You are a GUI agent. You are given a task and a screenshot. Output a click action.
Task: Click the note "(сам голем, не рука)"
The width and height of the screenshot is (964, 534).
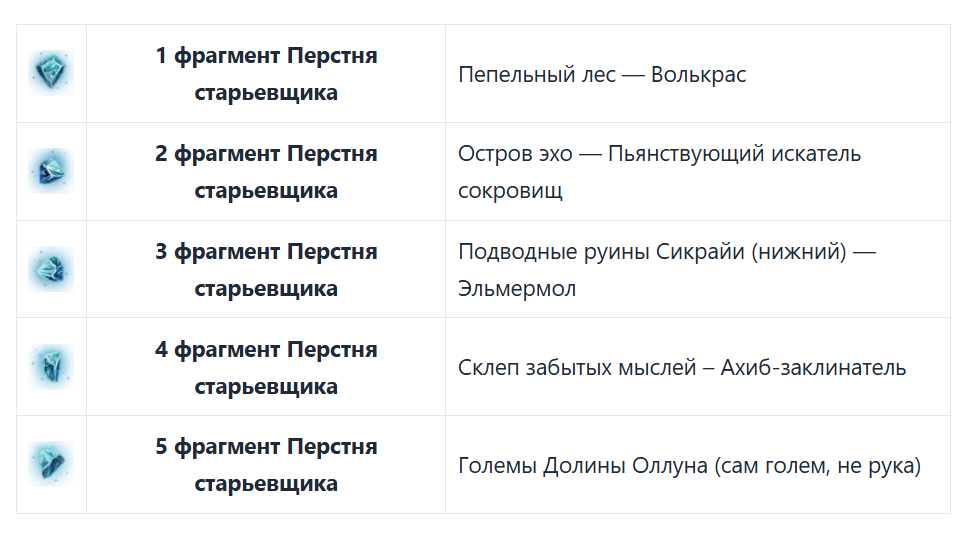(818, 466)
